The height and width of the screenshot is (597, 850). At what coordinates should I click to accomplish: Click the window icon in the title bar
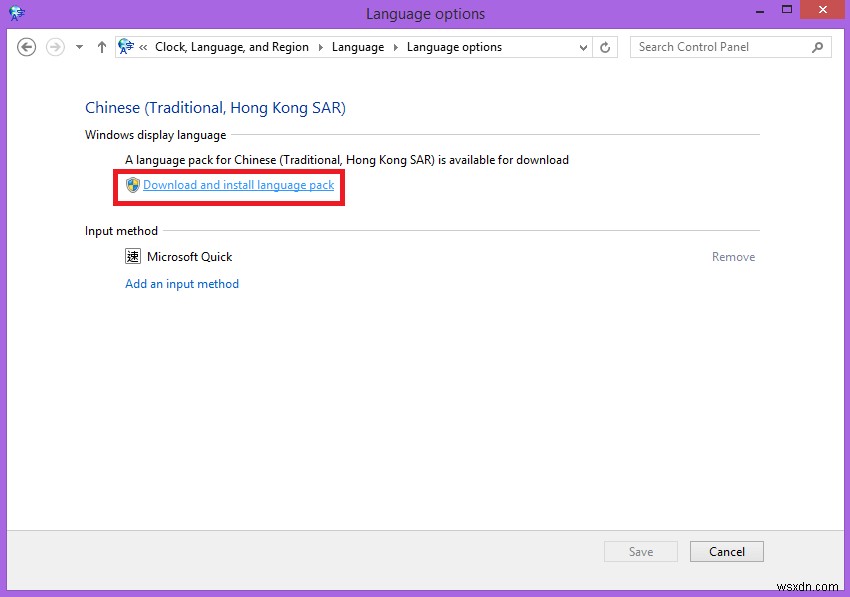pos(15,13)
